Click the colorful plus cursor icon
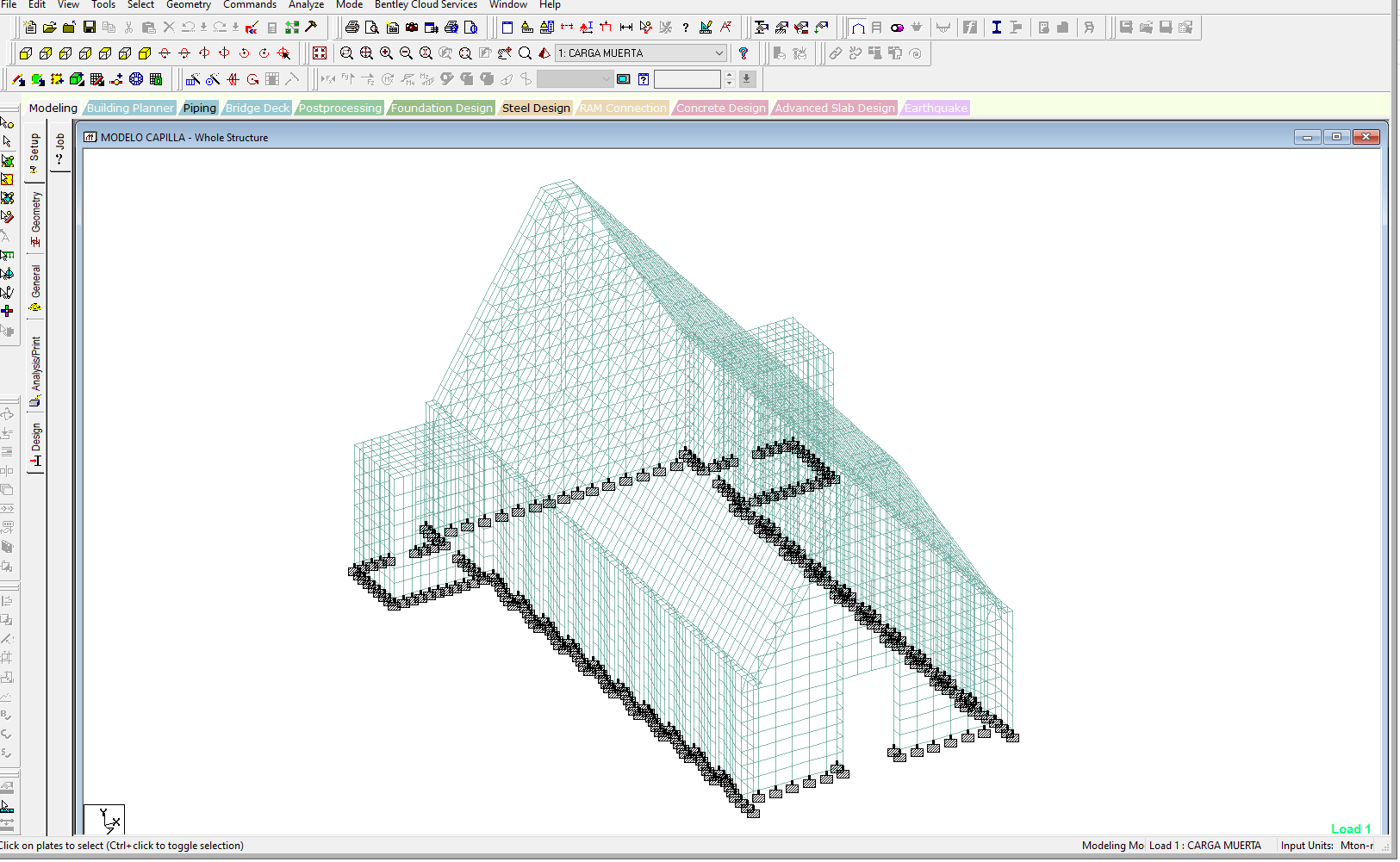Image resolution: width=1400 pixels, height=862 pixels. coord(7,311)
